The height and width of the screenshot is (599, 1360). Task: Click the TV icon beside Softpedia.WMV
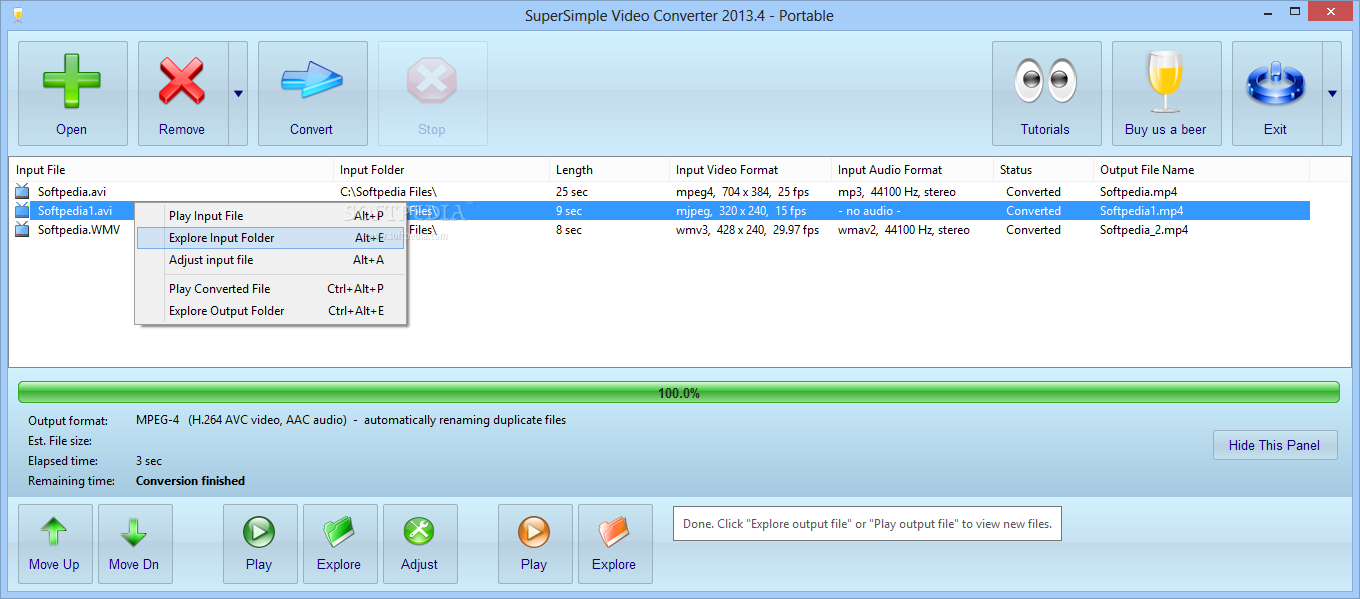22,229
